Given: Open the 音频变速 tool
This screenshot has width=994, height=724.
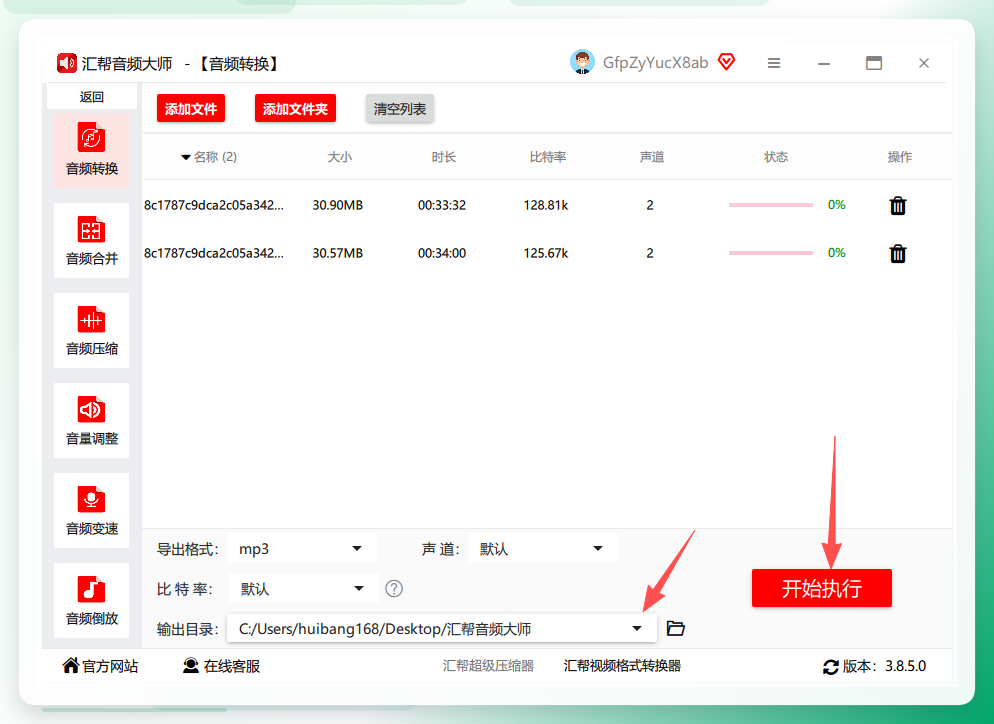Looking at the screenshot, I should click(x=91, y=510).
